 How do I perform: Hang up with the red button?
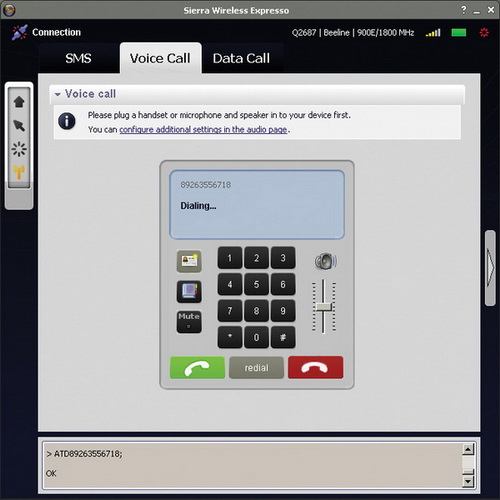coord(315,368)
